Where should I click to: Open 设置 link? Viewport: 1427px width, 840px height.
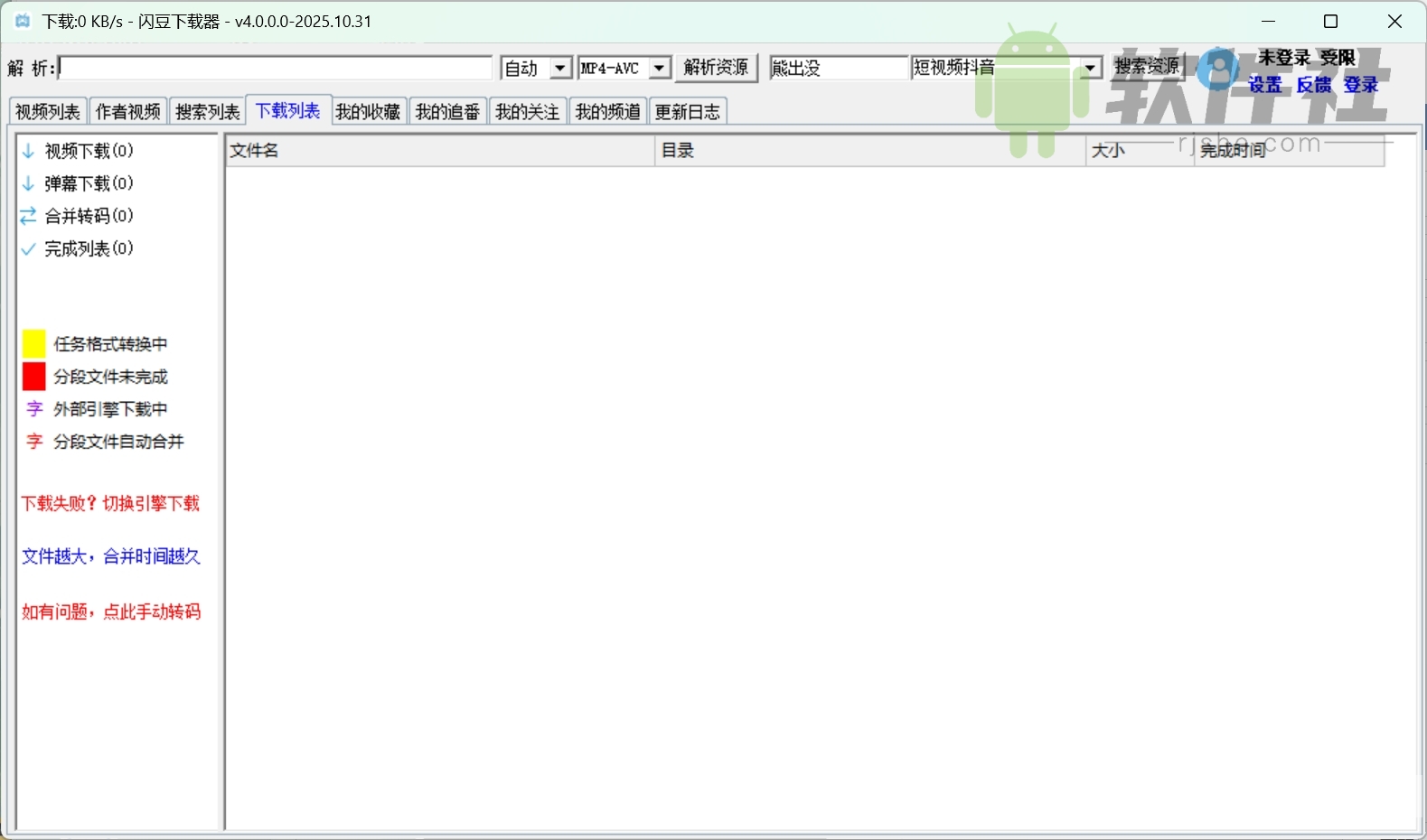[1265, 84]
